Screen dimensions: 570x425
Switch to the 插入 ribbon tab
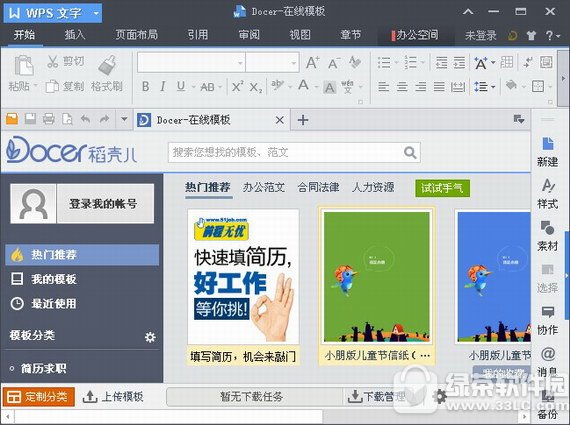tap(75, 35)
